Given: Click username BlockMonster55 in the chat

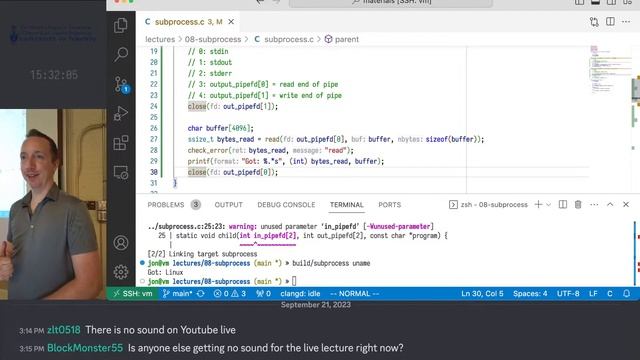Looking at the screenshot, I should [x=85, y=348].
